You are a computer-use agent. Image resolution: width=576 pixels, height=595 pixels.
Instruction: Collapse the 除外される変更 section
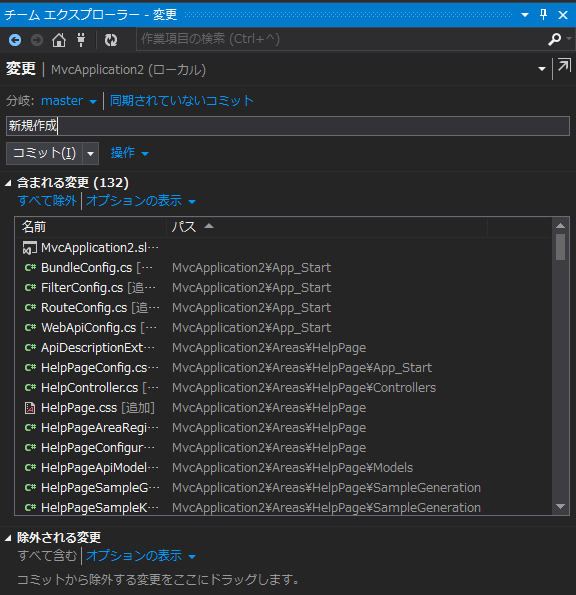(8, 538)
